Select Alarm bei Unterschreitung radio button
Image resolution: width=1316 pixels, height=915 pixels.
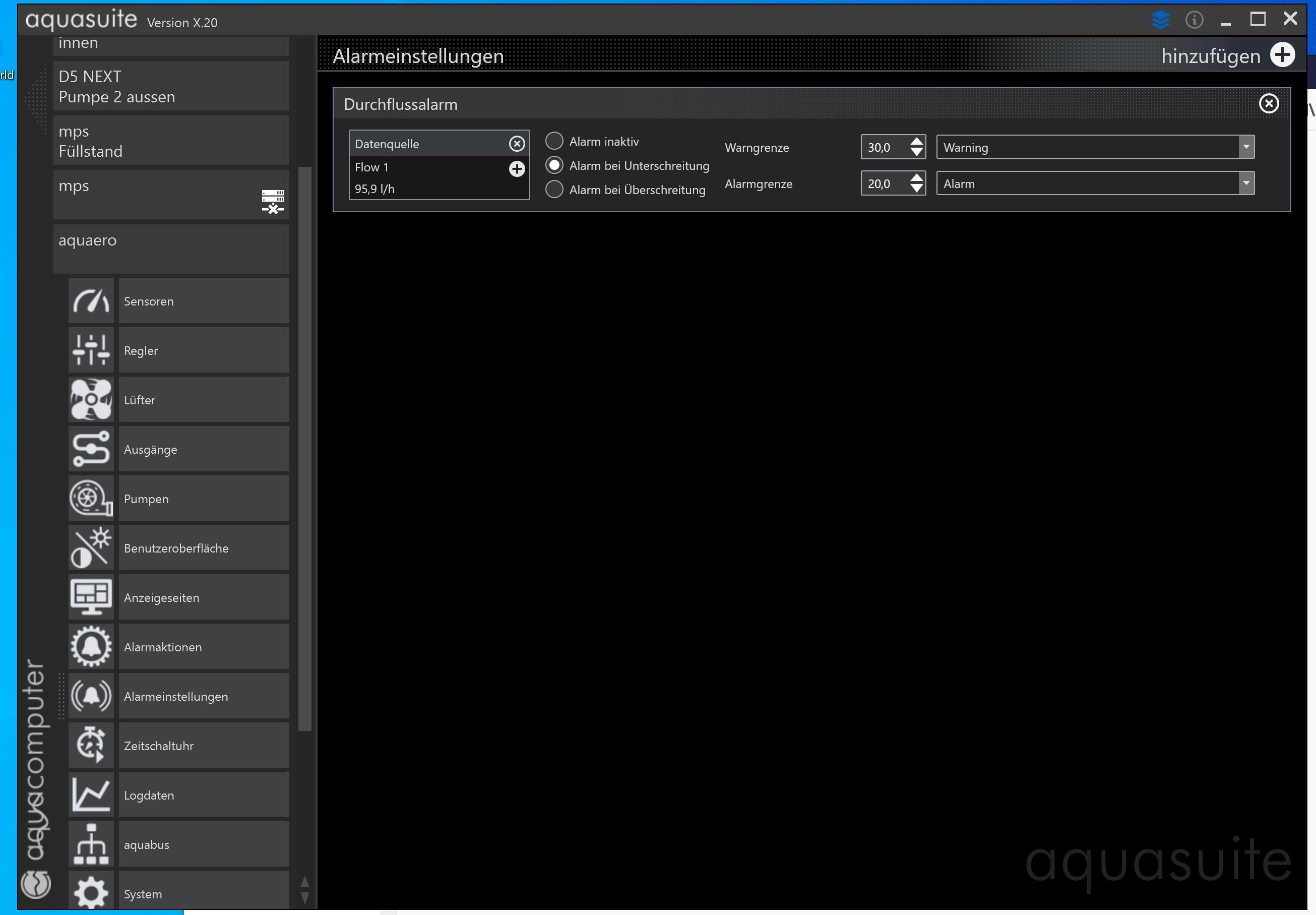pos(554,165)
